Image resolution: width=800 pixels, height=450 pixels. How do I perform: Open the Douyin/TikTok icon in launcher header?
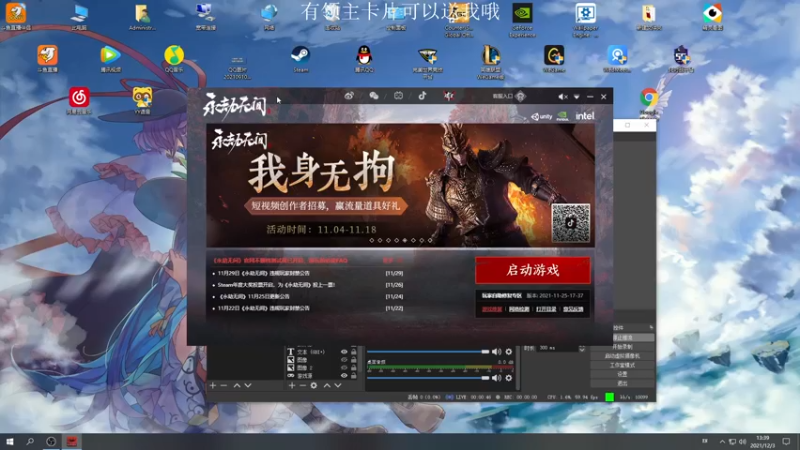pos(422,96)
